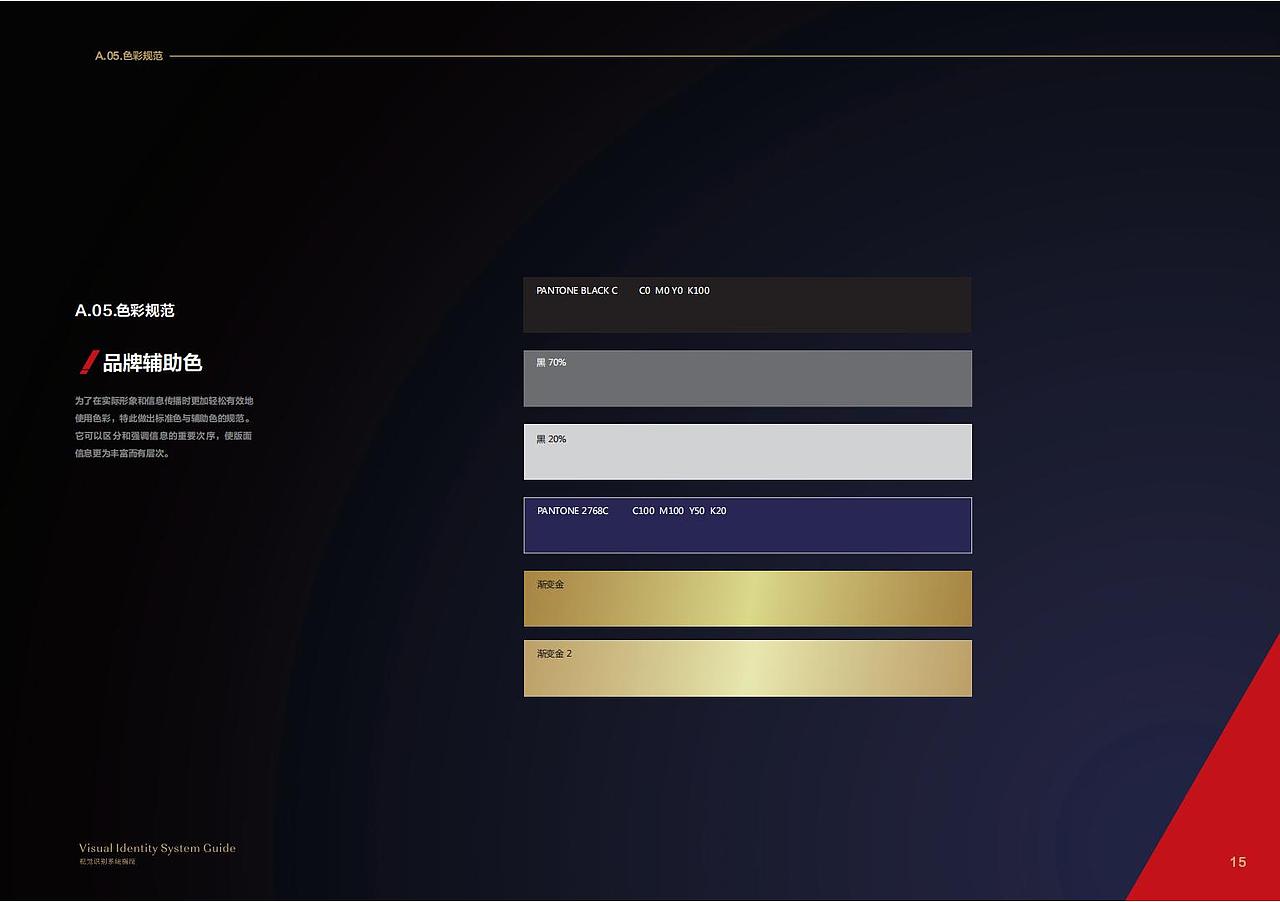Click the 'C100 M100 Y50 K20' value text
This screenshot has width=1280, height=902.
click(x=679, y=511)
